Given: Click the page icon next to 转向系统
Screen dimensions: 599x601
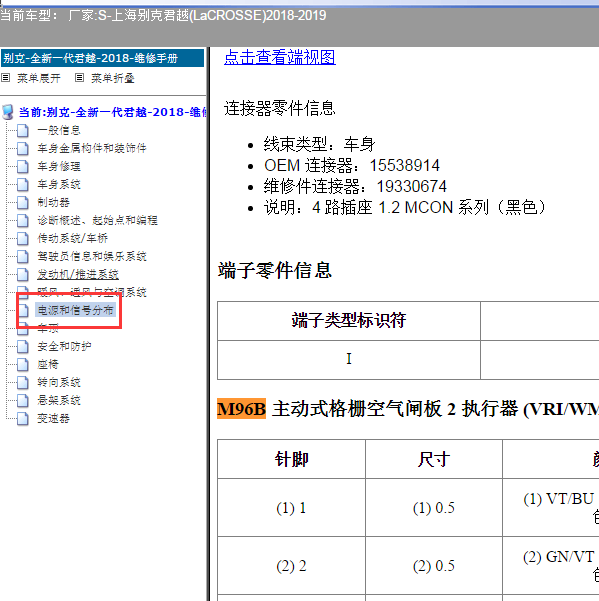Looking at the screenshot, I should pyautogui.click(x=23, y=383).
